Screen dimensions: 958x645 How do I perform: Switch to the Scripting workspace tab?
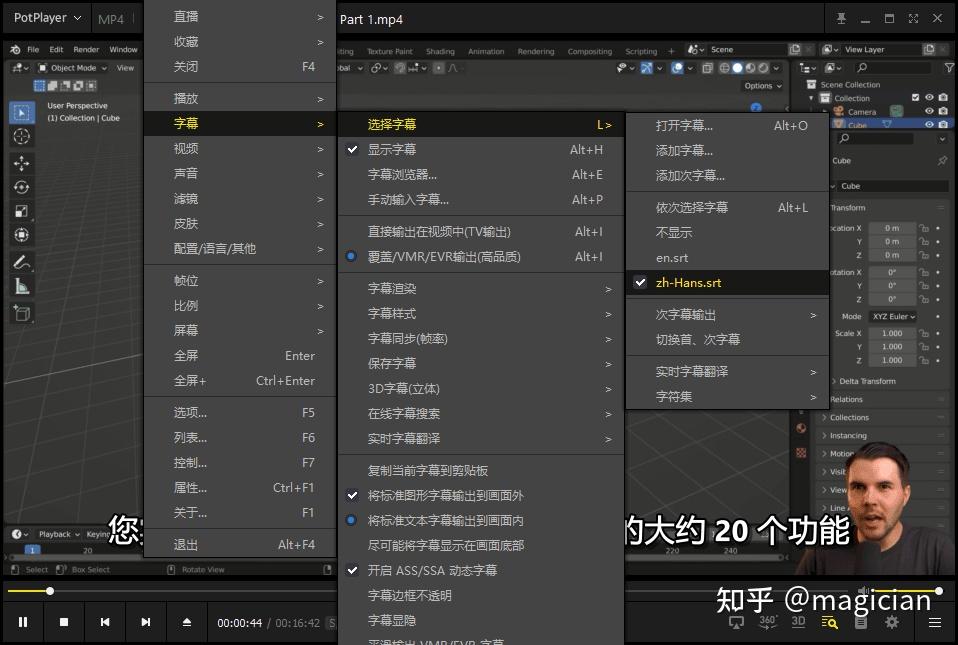click(641, 50)
